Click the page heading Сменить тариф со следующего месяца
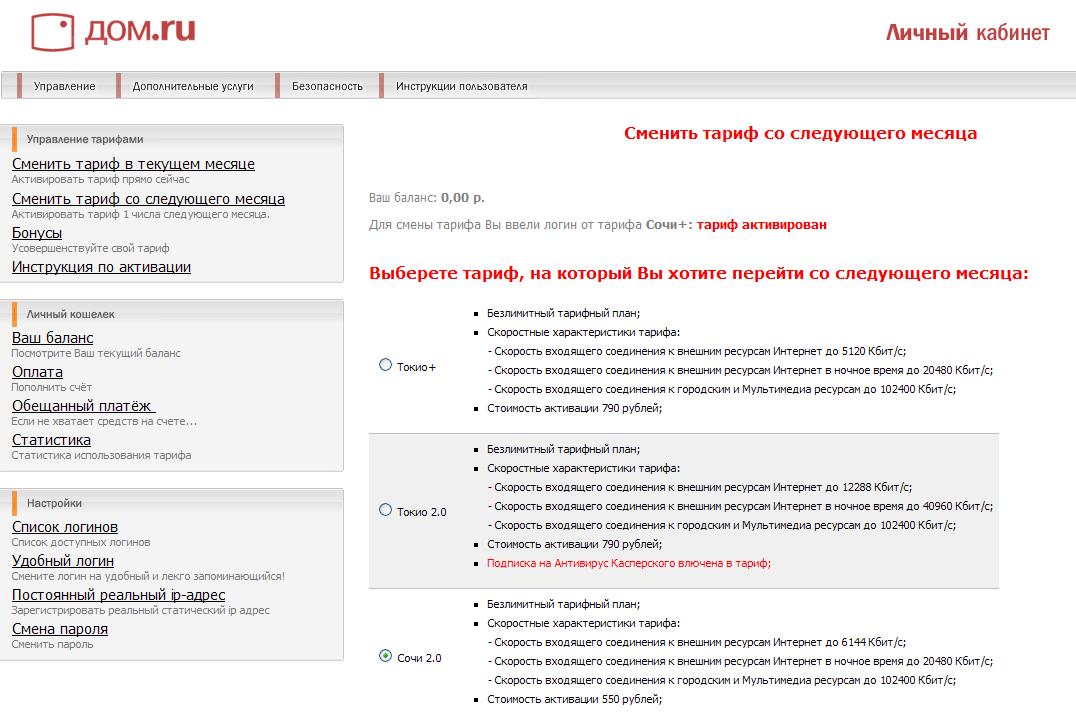This screenshot has width=1076, height=715. pos(800,133)
